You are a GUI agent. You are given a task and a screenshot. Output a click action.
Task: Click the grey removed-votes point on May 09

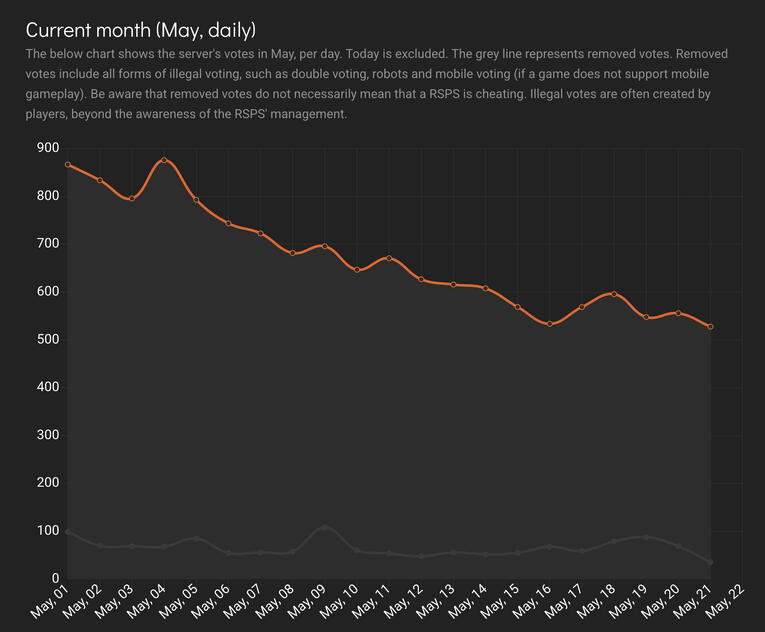pos(325,527)
